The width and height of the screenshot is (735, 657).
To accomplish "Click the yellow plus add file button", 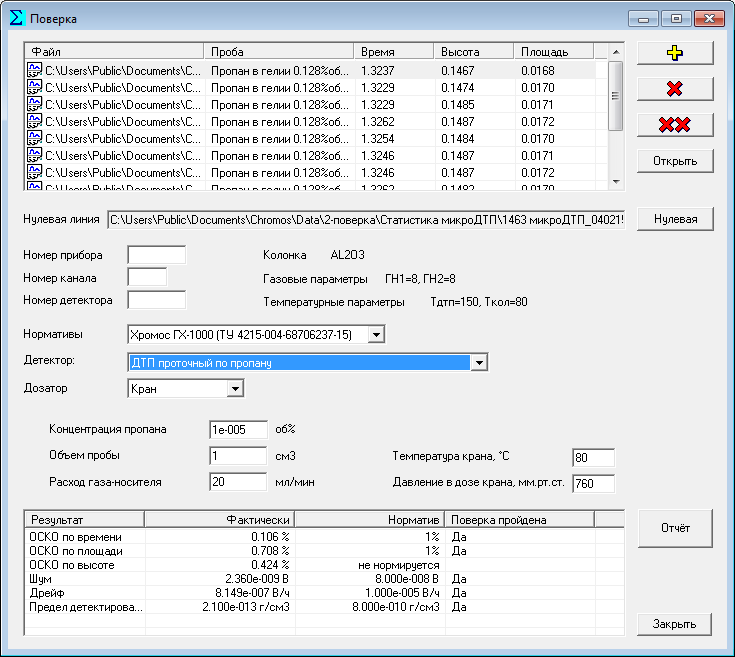I will pos(675,53).
